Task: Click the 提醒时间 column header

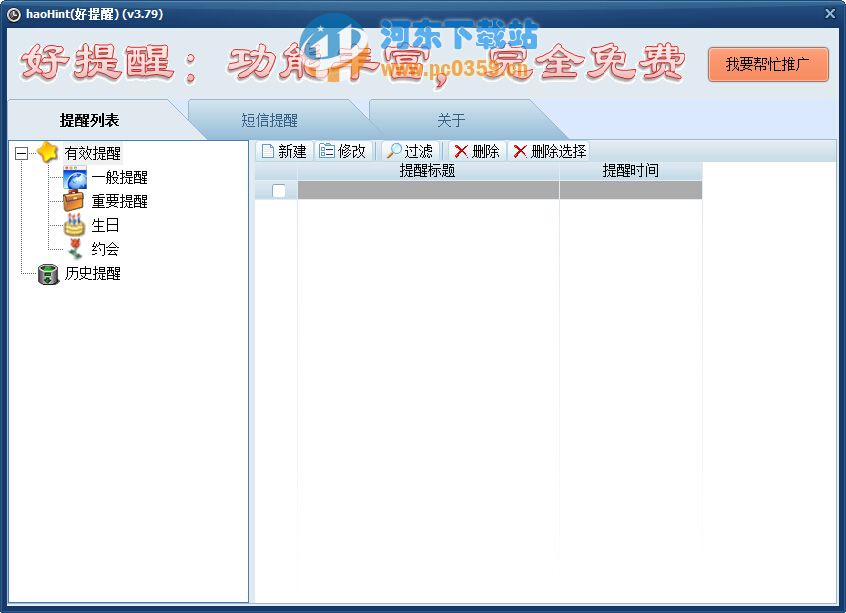Action: point(630,170)
